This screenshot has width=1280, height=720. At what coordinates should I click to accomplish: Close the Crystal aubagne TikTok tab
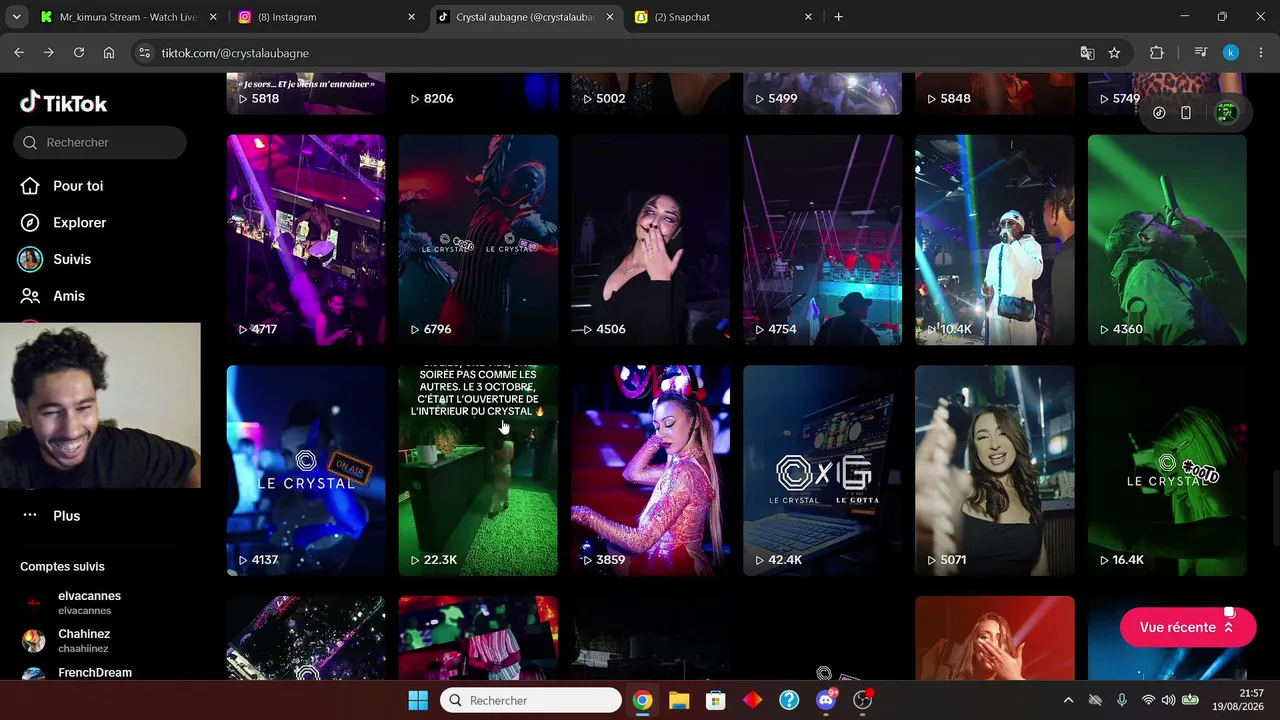(609, 17)
